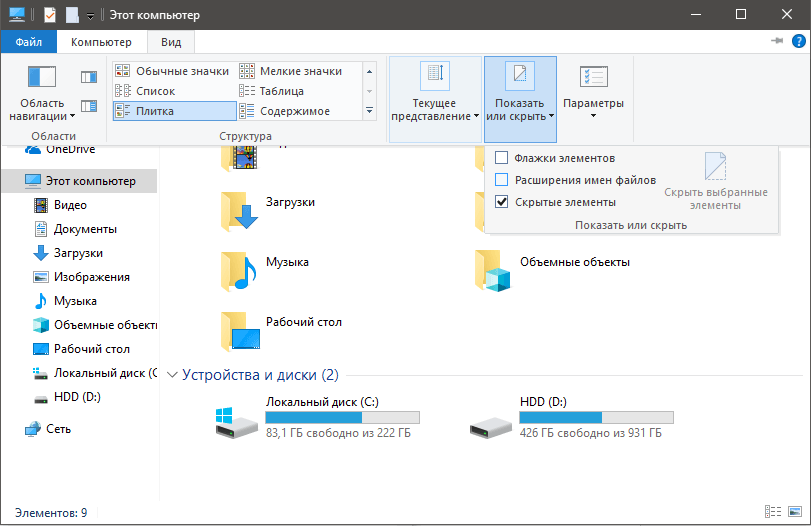
Task: Click the Локальный диск (C:) usage bar
Action: click(342, 417)
